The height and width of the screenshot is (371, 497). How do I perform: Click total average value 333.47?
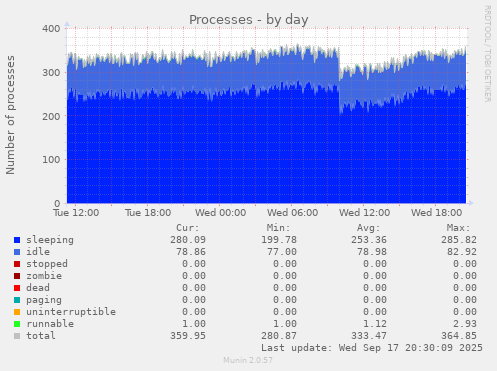click(369, 336)
